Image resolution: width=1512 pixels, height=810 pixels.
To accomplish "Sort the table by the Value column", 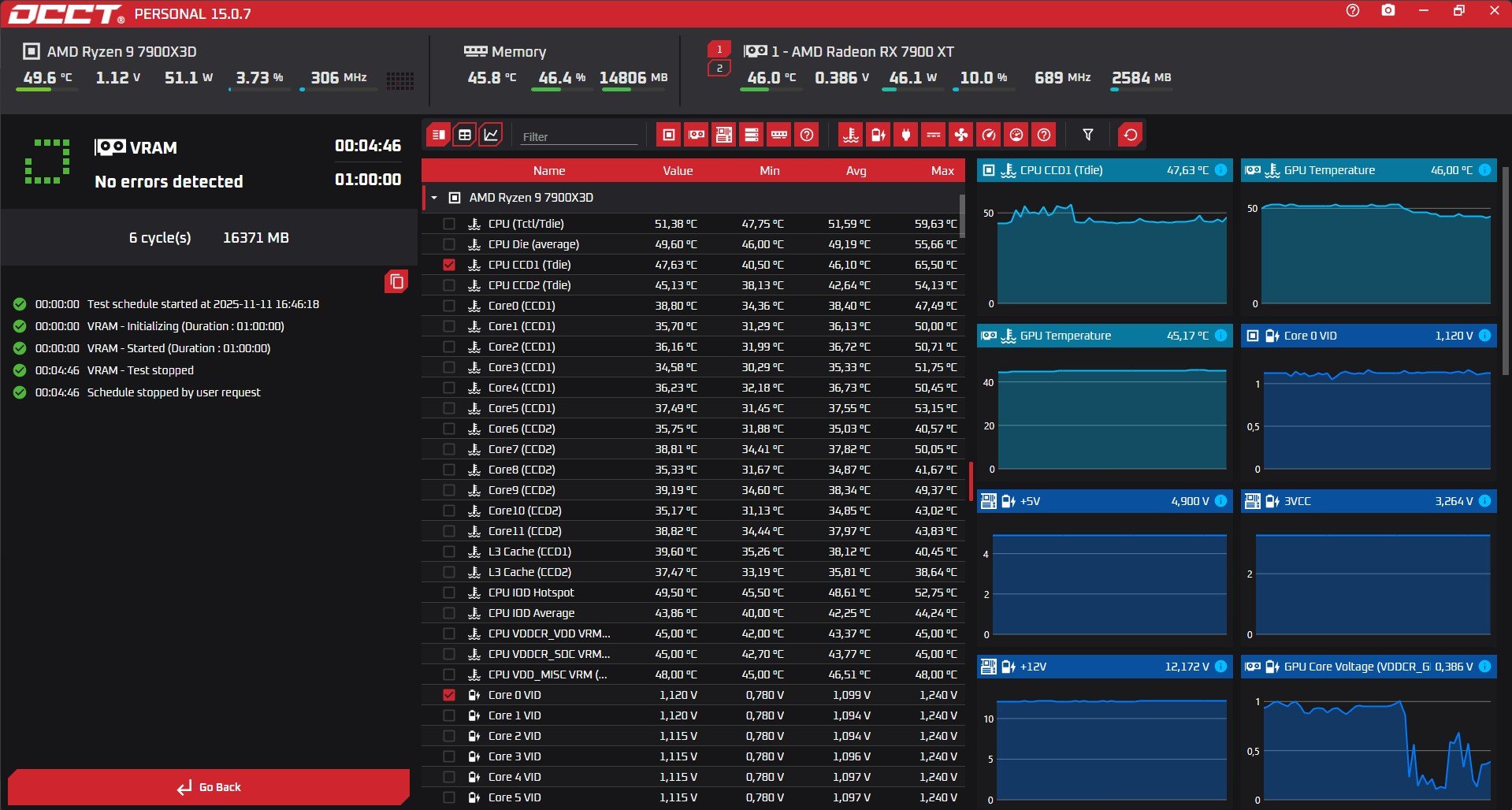I will [x=678, y=171].
